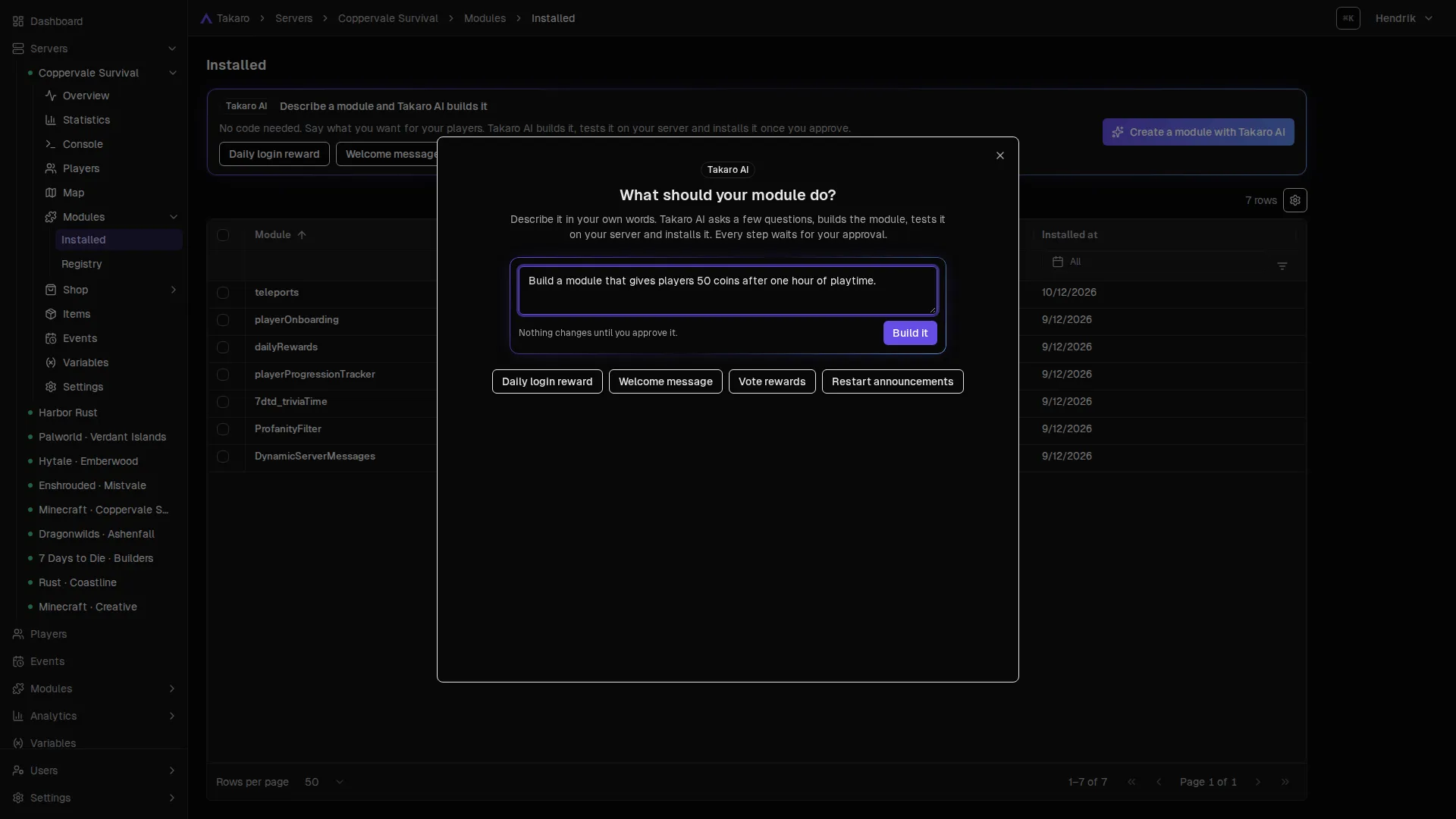Open the command palette shortcut icon

[x=1348, y=18]
